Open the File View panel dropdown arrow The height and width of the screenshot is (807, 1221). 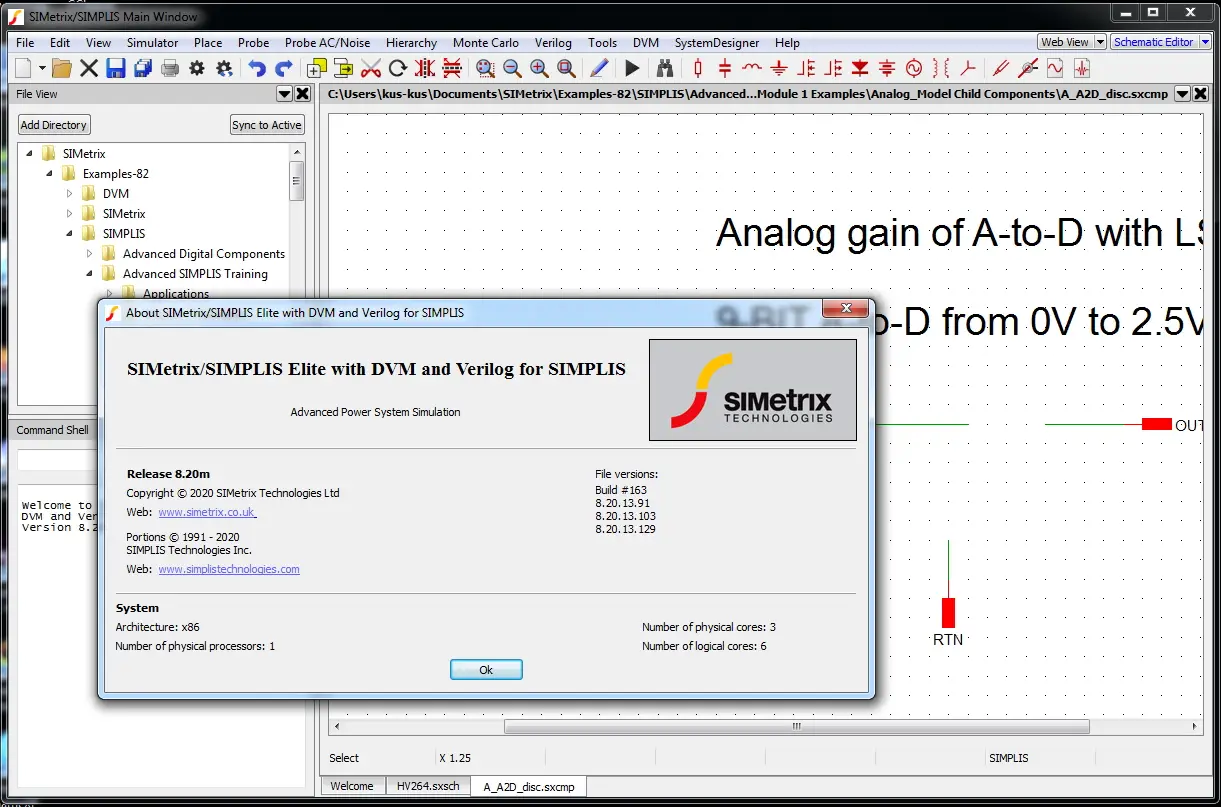coord(284,94)
